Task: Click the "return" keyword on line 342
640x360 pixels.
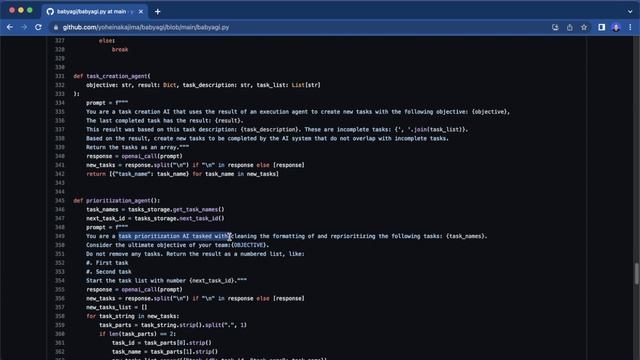Action: [96, 174]
